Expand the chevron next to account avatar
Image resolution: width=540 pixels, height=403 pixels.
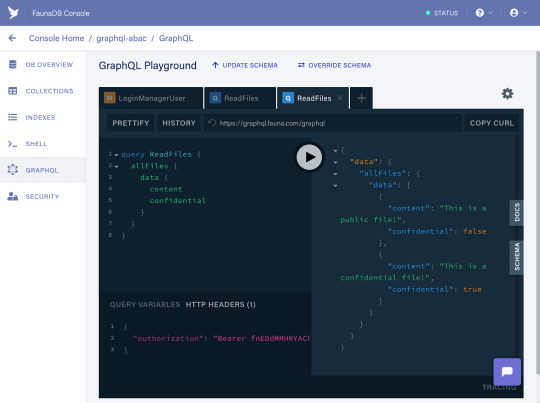[x=525, y=13]
